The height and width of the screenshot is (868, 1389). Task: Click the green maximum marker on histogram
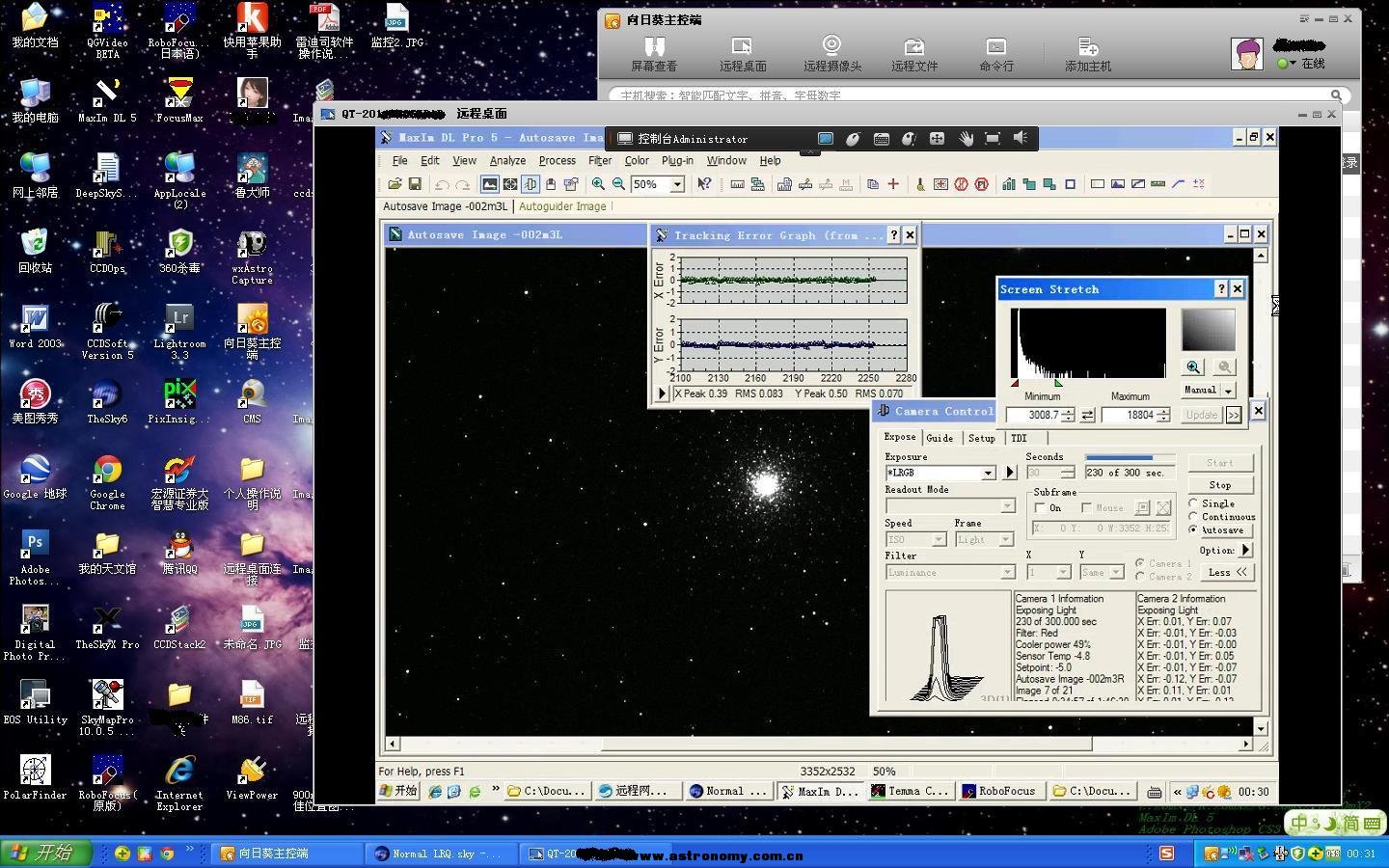coord(1058,384)
